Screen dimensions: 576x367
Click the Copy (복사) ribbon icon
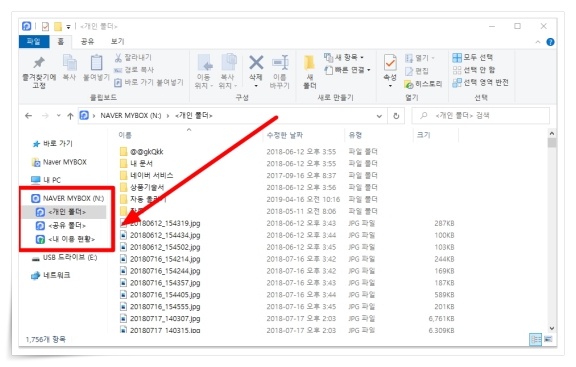pos(69,62)
